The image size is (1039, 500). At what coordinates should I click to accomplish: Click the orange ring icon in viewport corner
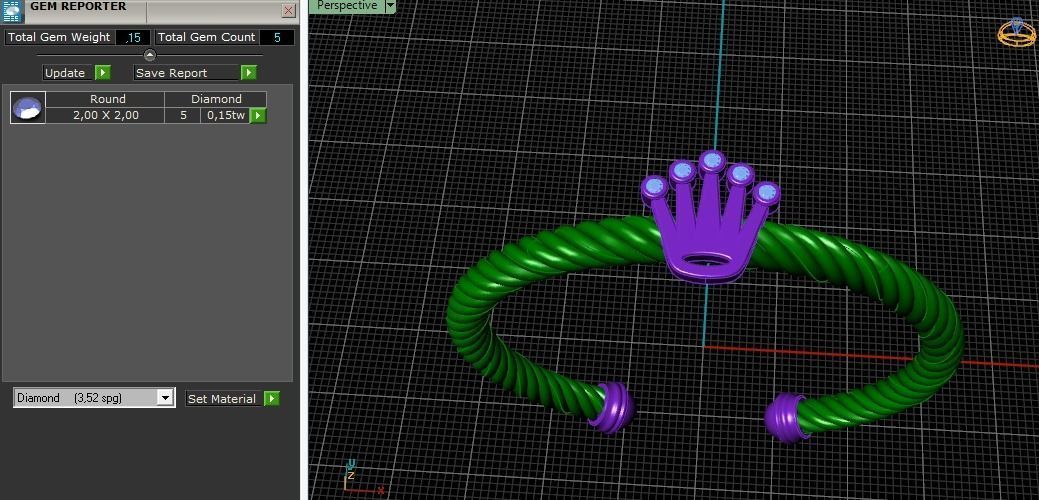(1016, 32)
